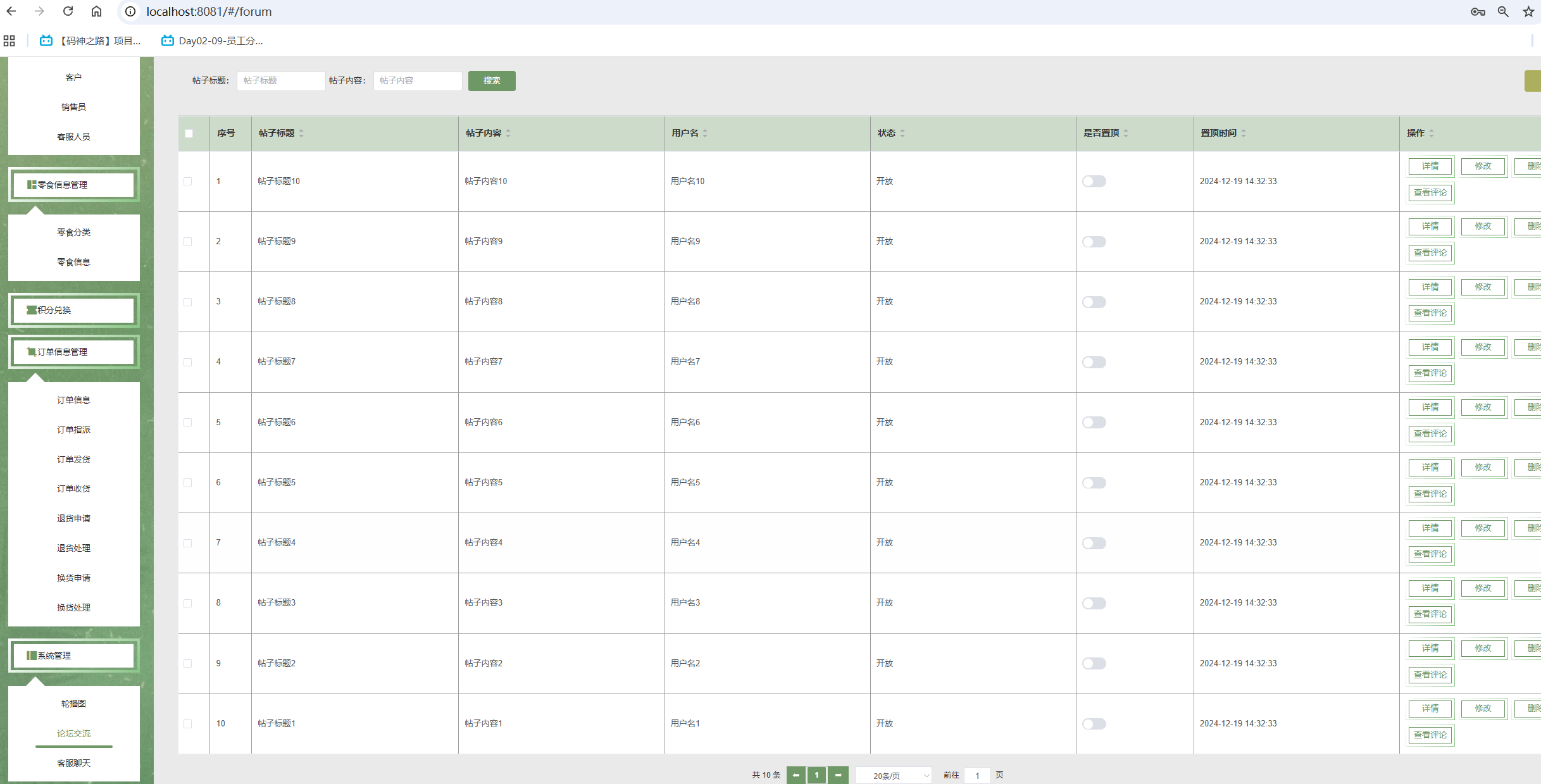Open the 20条/页 page size dropdown

[893, 775]
